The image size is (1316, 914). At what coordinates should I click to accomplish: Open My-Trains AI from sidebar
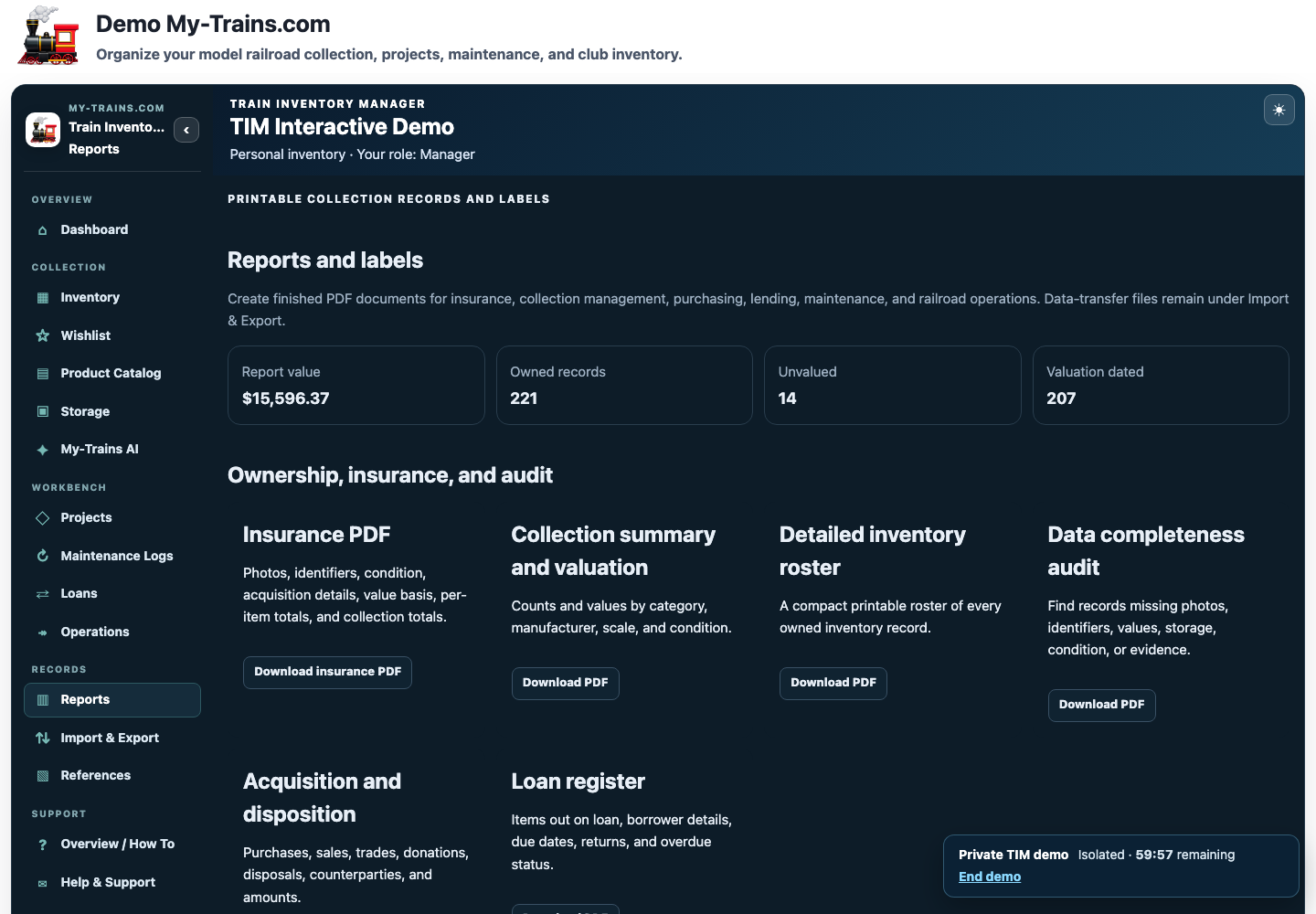[112, 449]
